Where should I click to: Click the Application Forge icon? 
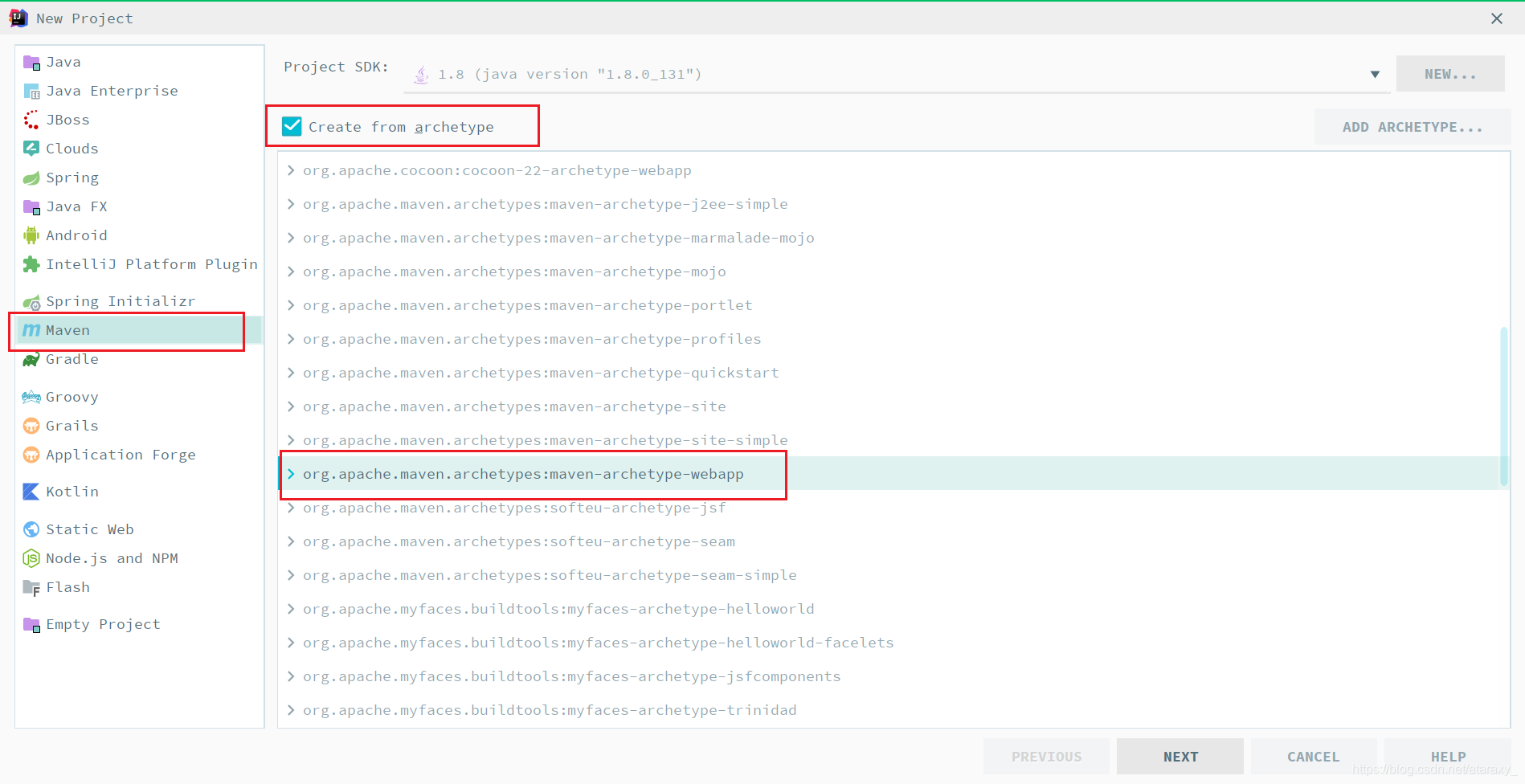pos(31,455)
